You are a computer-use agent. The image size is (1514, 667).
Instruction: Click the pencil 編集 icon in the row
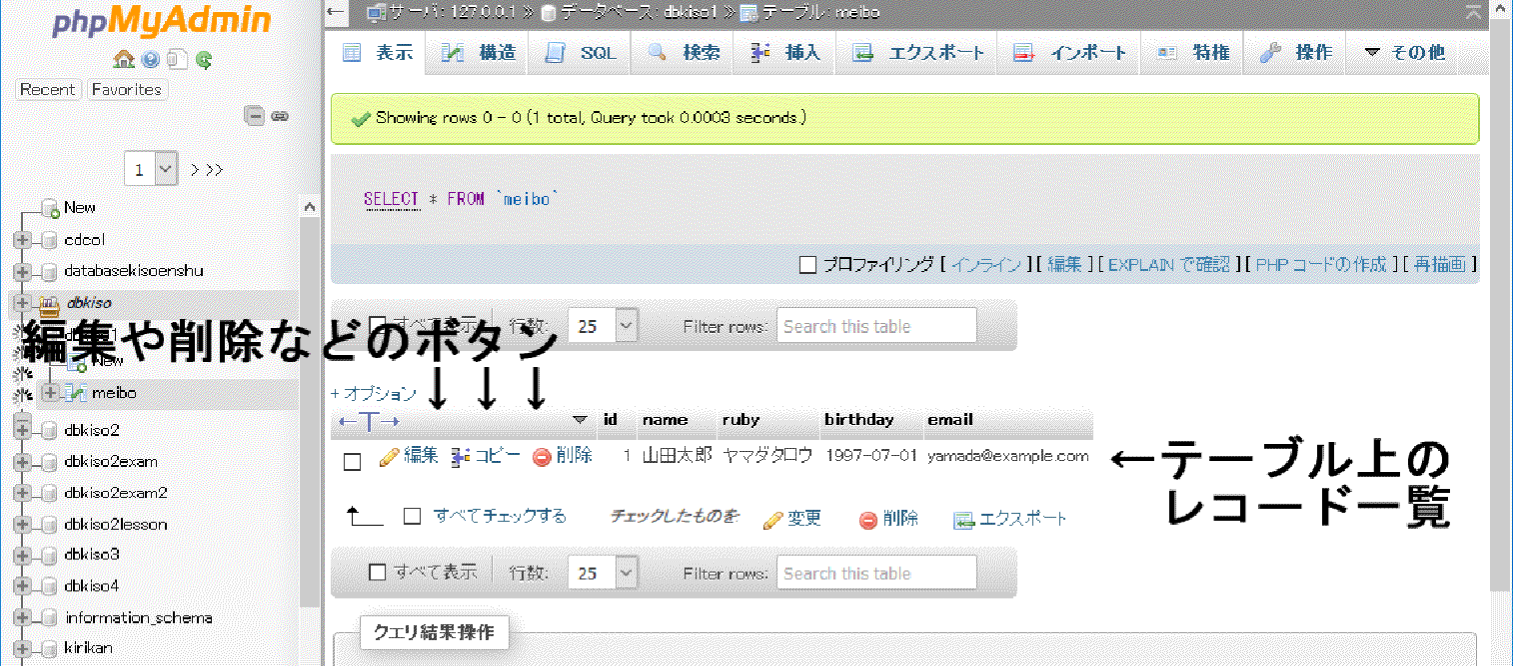point(389,457)
